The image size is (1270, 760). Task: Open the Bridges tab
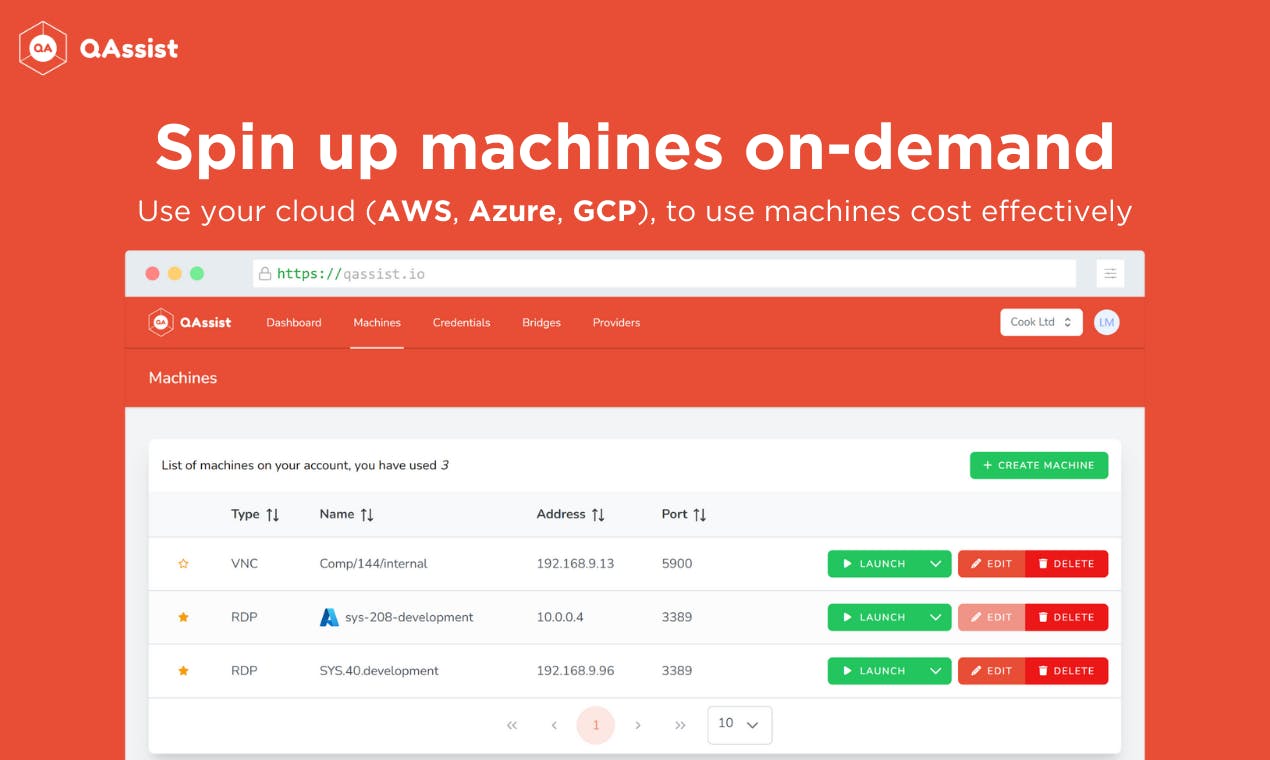click(541, 323)
